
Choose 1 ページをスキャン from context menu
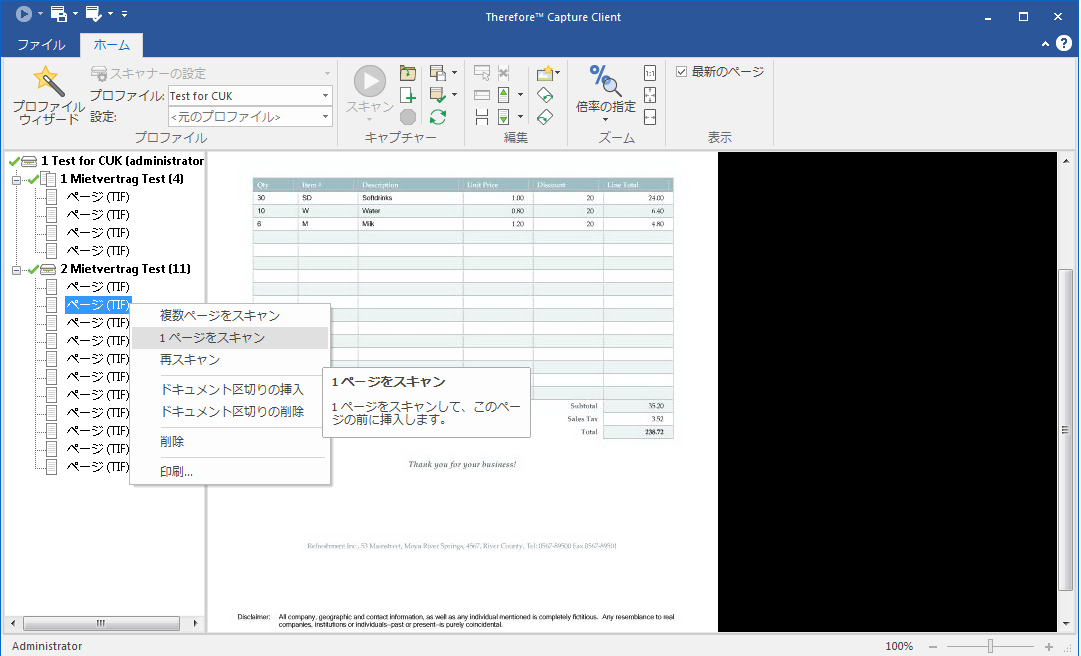230,338
